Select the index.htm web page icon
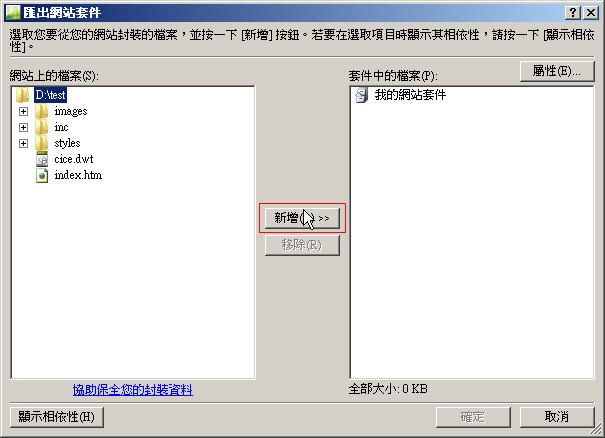Viewport: 605px width, 438px height. [x=42, y=176]
